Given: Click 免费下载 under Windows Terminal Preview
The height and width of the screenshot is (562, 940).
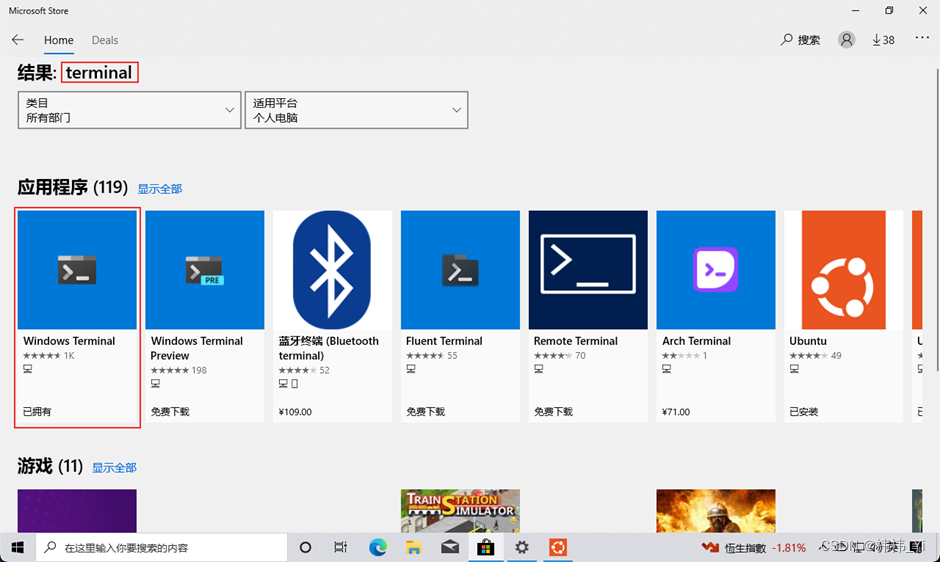Looking at the screenshot, I should [170, 411].
